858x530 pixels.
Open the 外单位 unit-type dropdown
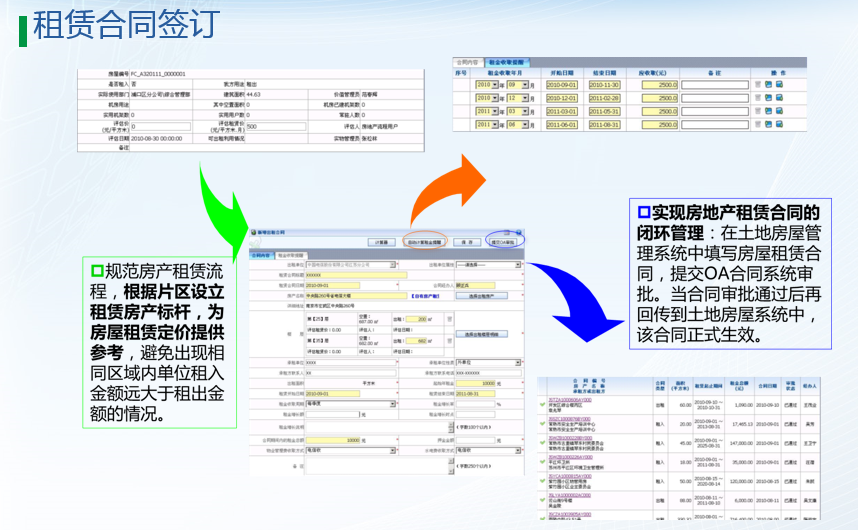tap(488, 363)
